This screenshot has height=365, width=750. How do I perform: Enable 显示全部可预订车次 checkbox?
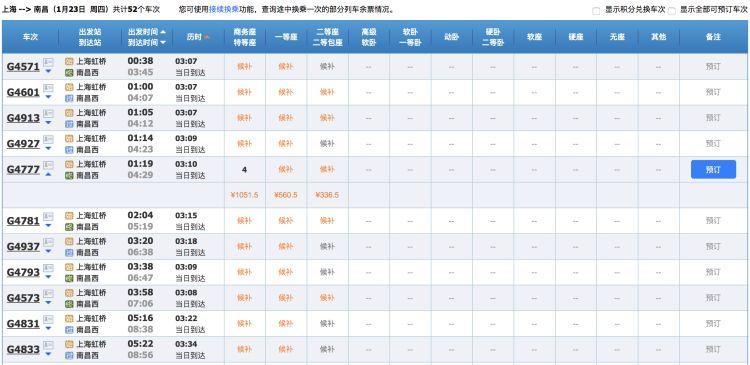point(672,10)
